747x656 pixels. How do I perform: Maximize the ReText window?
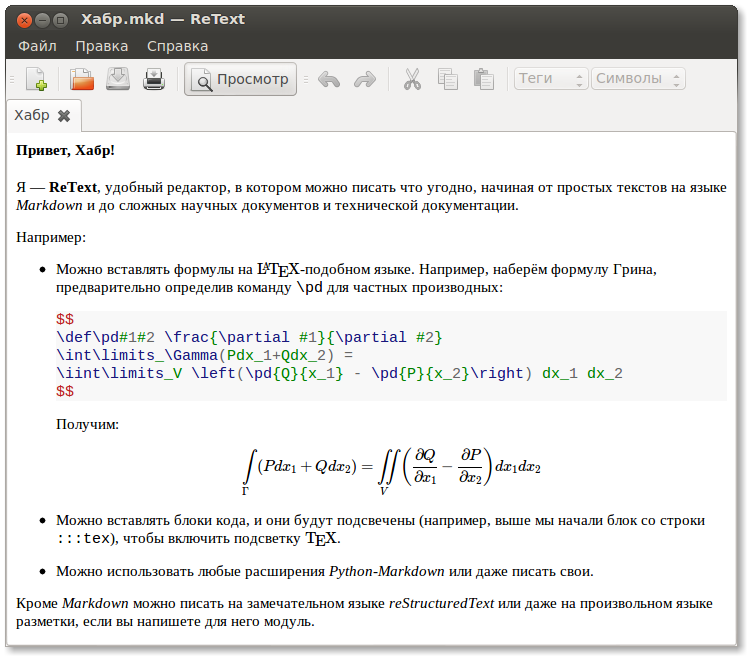click(x=60, y=20)
